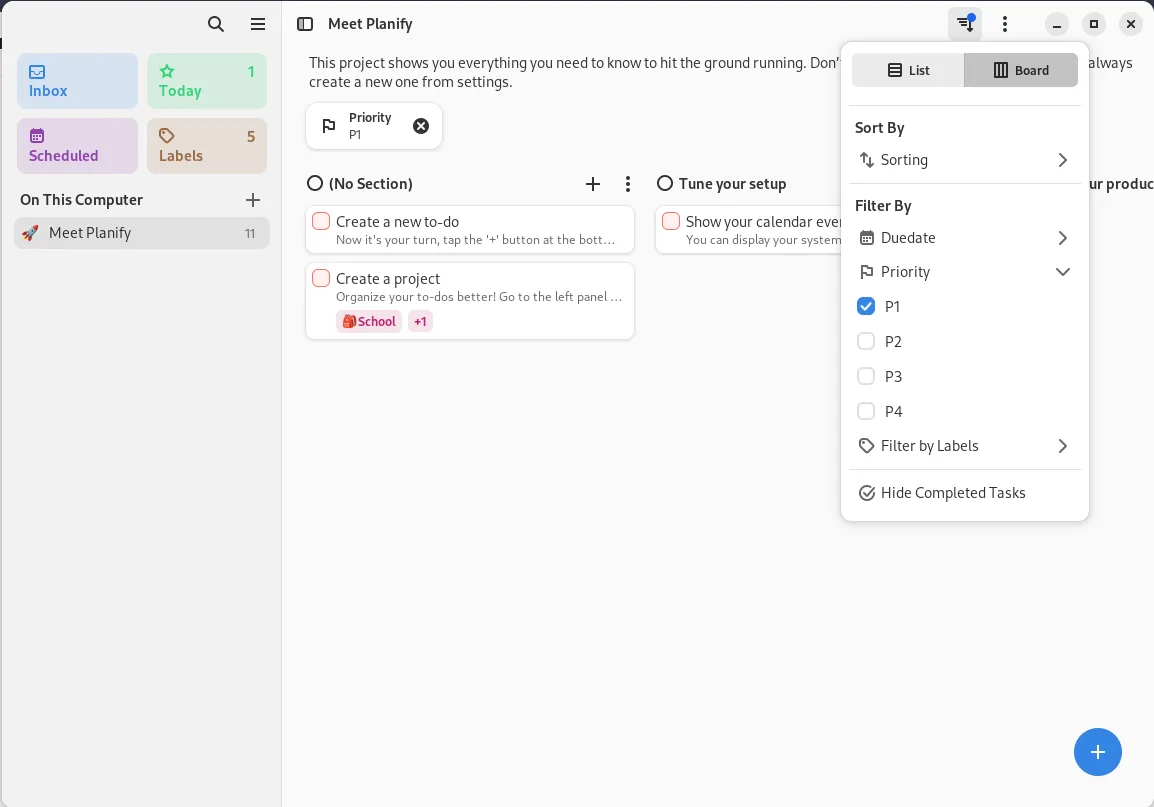Remove the Priority P1 filter chip

coord(421,126)
